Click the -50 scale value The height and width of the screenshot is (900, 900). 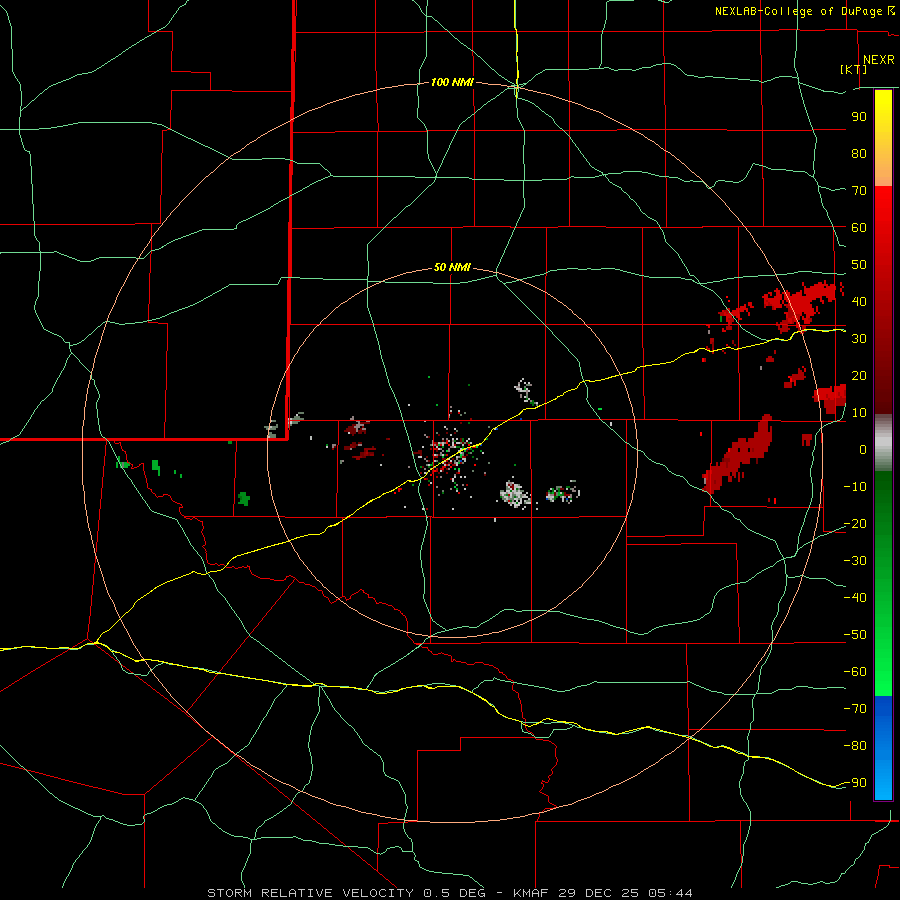[x=855, y=634]
